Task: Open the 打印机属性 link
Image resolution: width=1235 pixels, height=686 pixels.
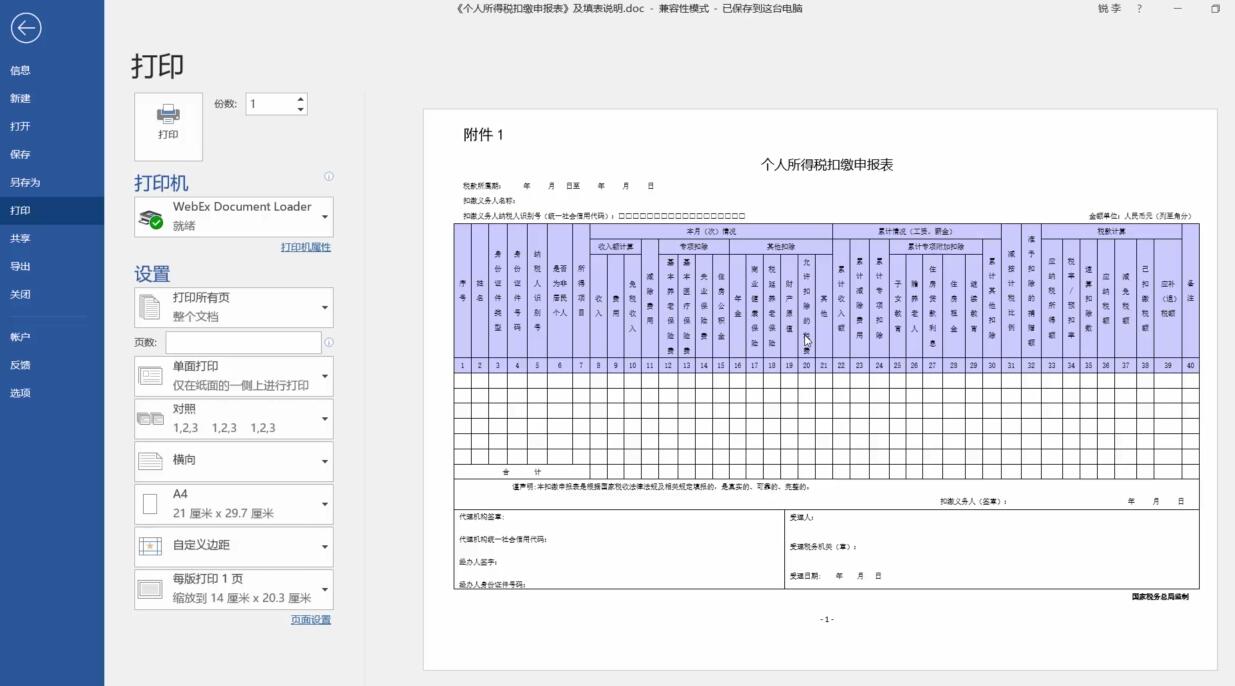Action: point(305,247)
